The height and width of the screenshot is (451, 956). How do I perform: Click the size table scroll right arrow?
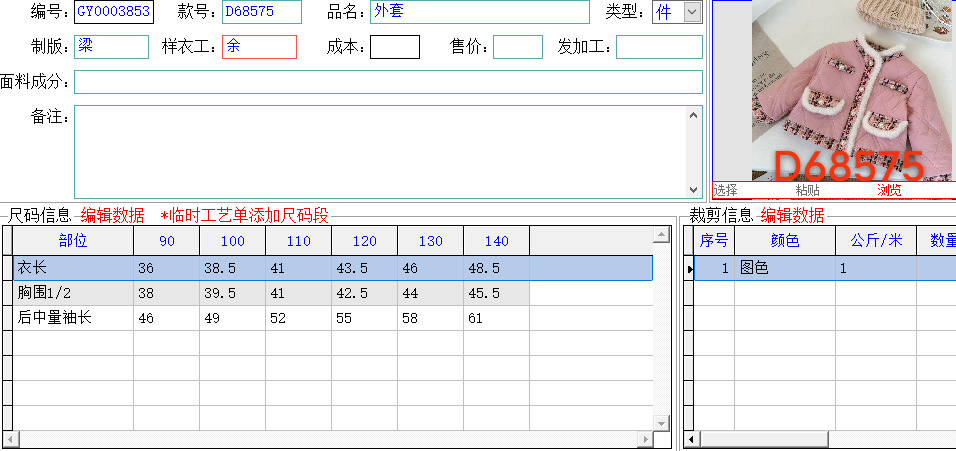pyautogui.click(x=646, y=439)
